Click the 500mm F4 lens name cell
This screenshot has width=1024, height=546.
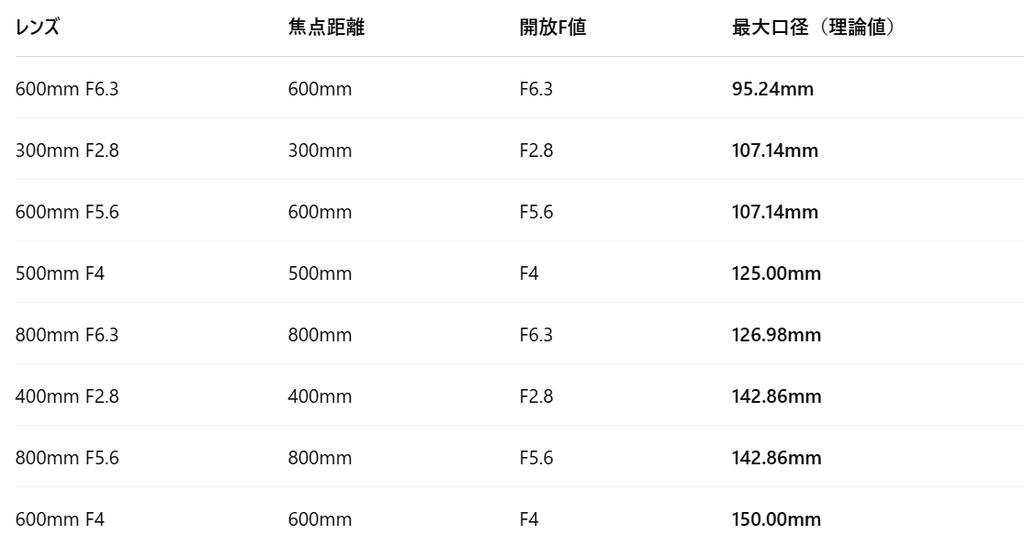coord(59,273)
